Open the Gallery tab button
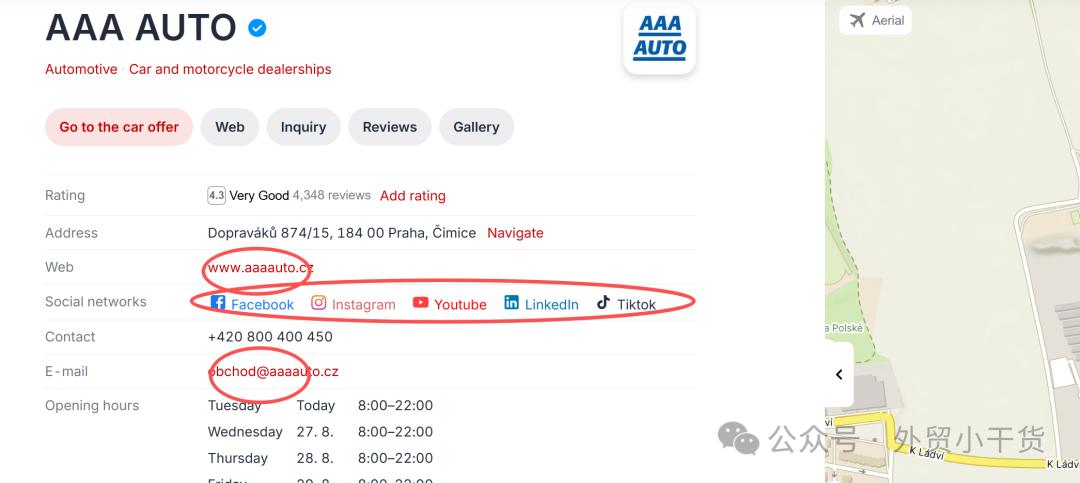The image size is (1080, 483). coord(476,127)
